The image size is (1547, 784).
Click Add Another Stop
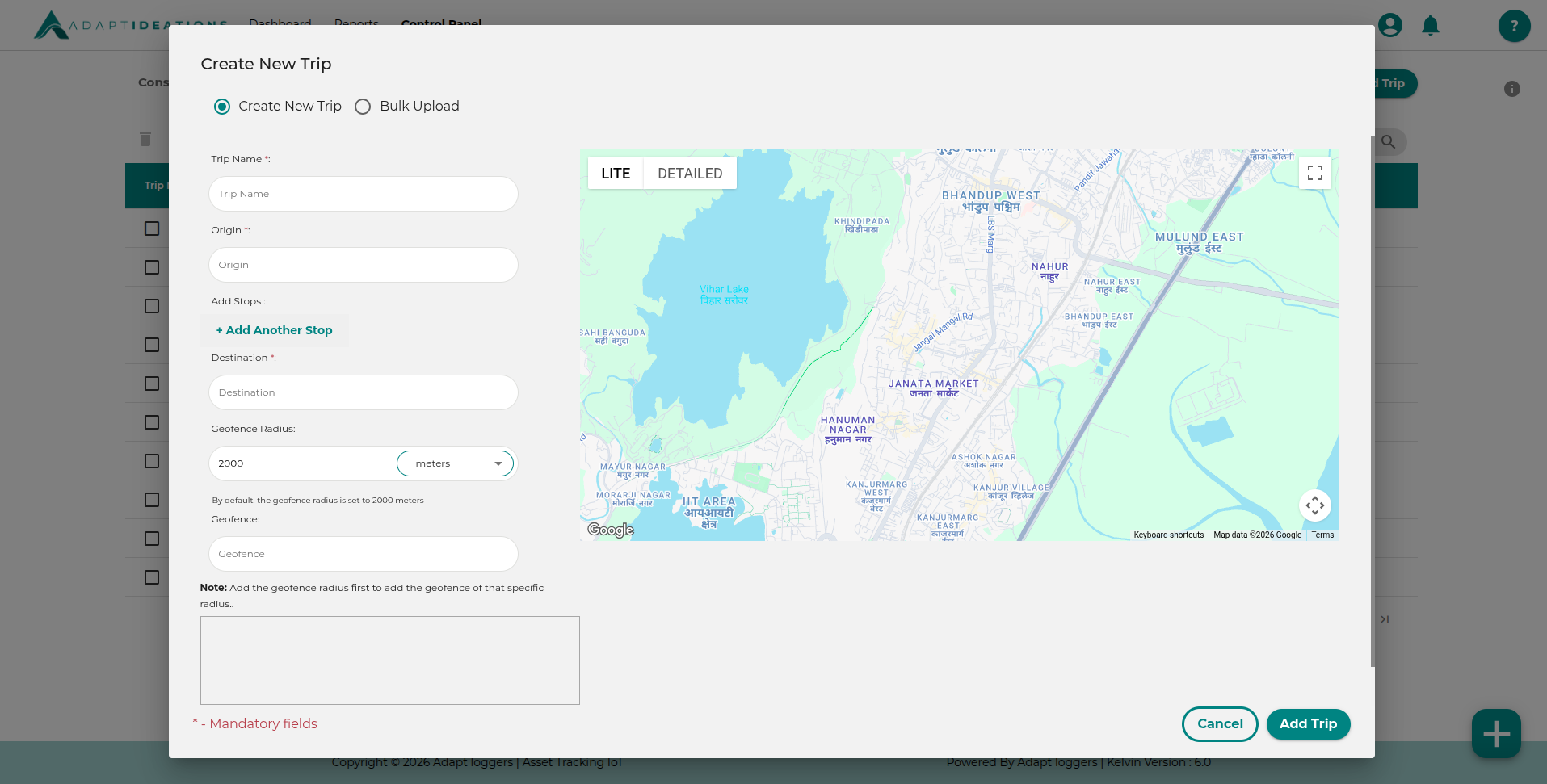point(274,330)
